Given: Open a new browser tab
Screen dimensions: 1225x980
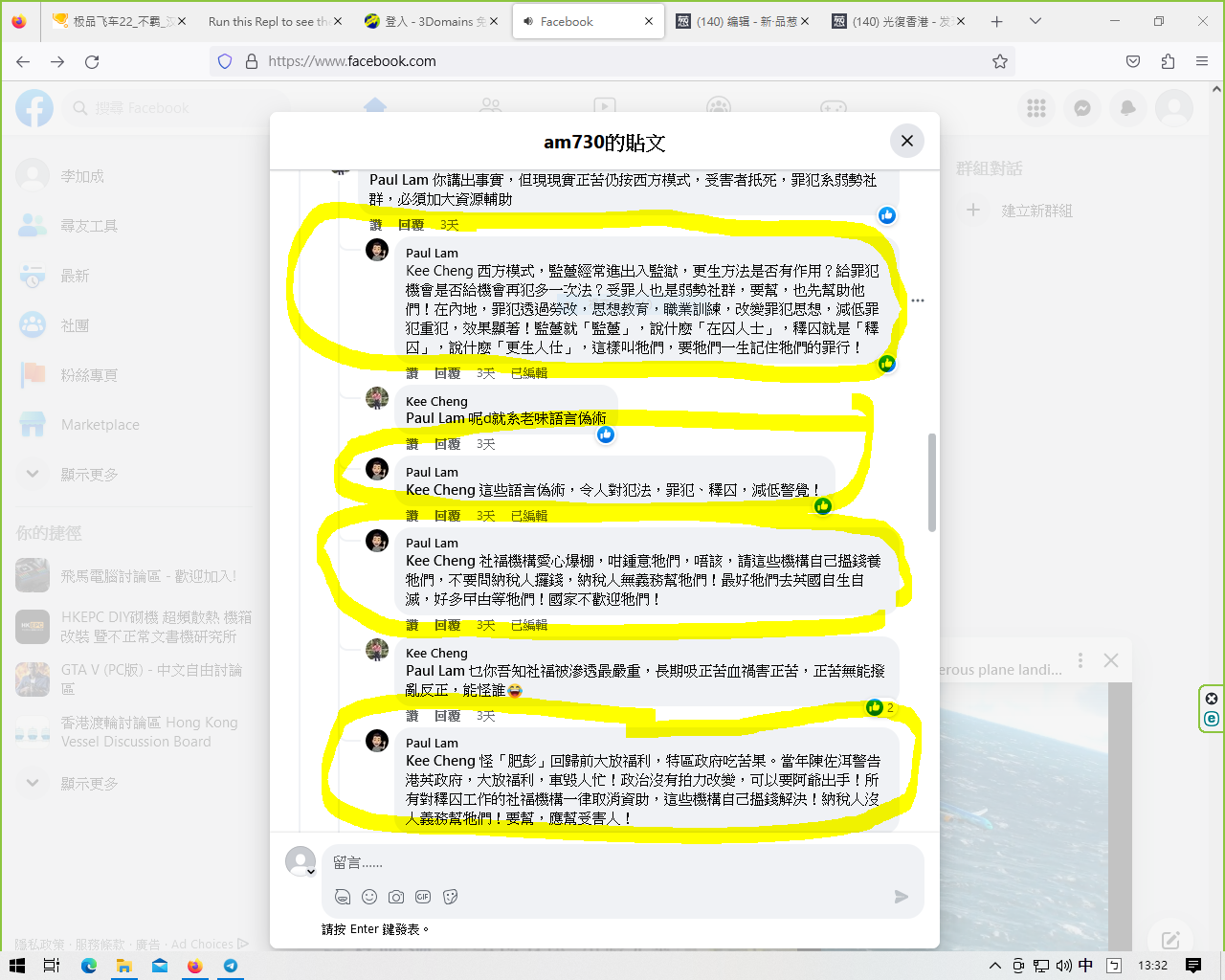Looking at the screenshot, I should (x=996, y=21).
